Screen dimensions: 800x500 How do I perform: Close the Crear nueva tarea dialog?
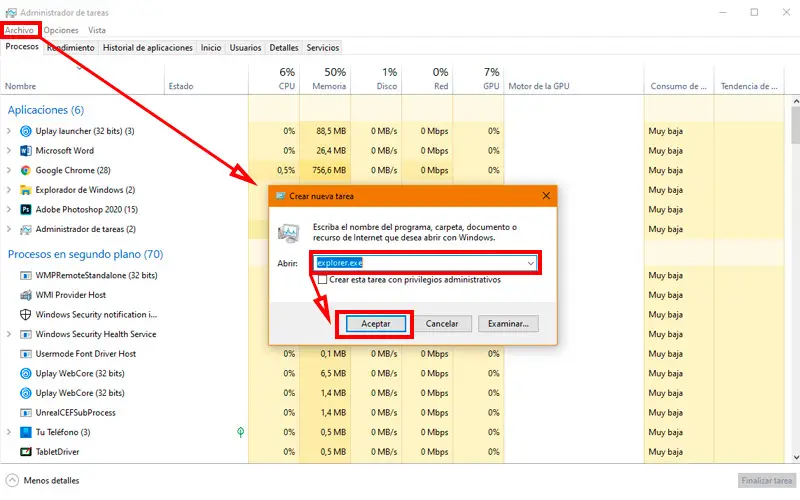pos(546,196)
